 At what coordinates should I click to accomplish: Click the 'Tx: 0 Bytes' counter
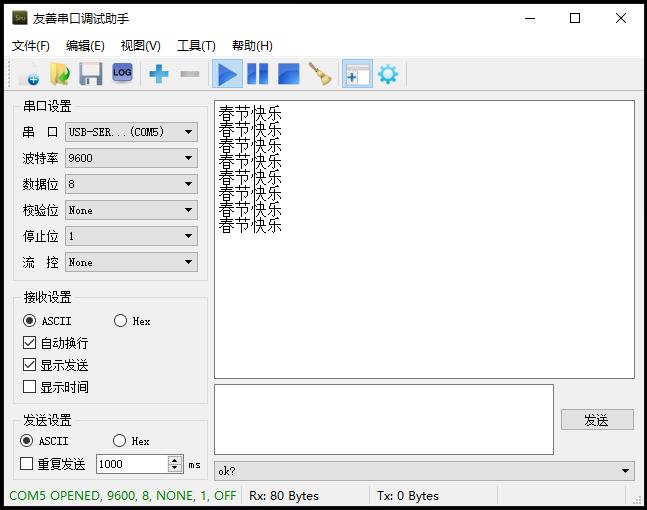tap(408, 496)
